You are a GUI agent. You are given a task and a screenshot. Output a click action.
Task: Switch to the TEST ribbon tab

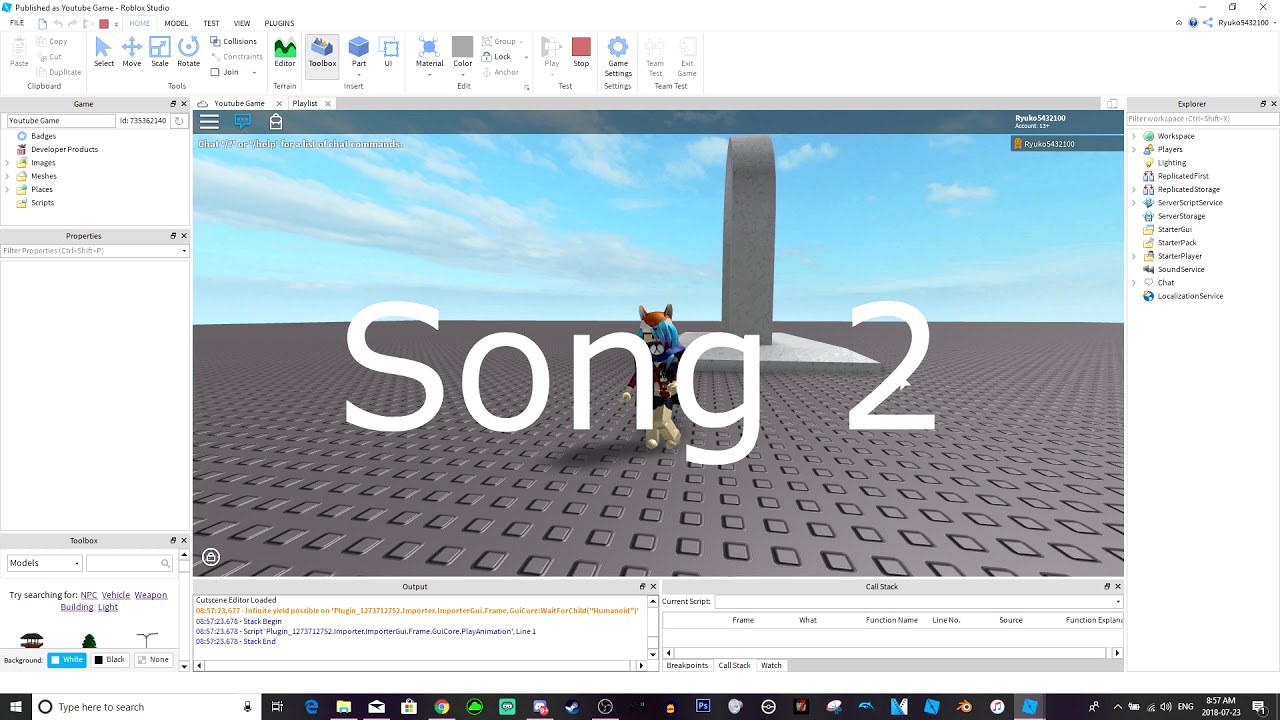(211, 23)
